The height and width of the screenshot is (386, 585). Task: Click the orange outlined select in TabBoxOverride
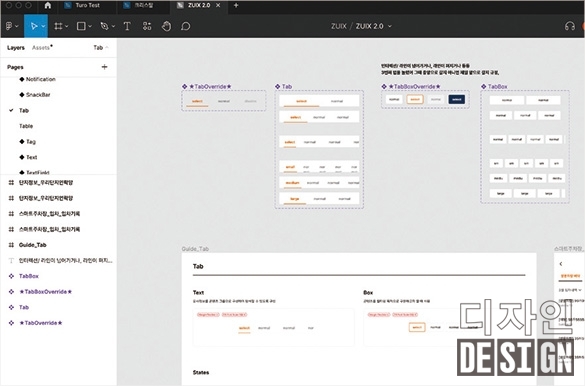click(415, 100)
